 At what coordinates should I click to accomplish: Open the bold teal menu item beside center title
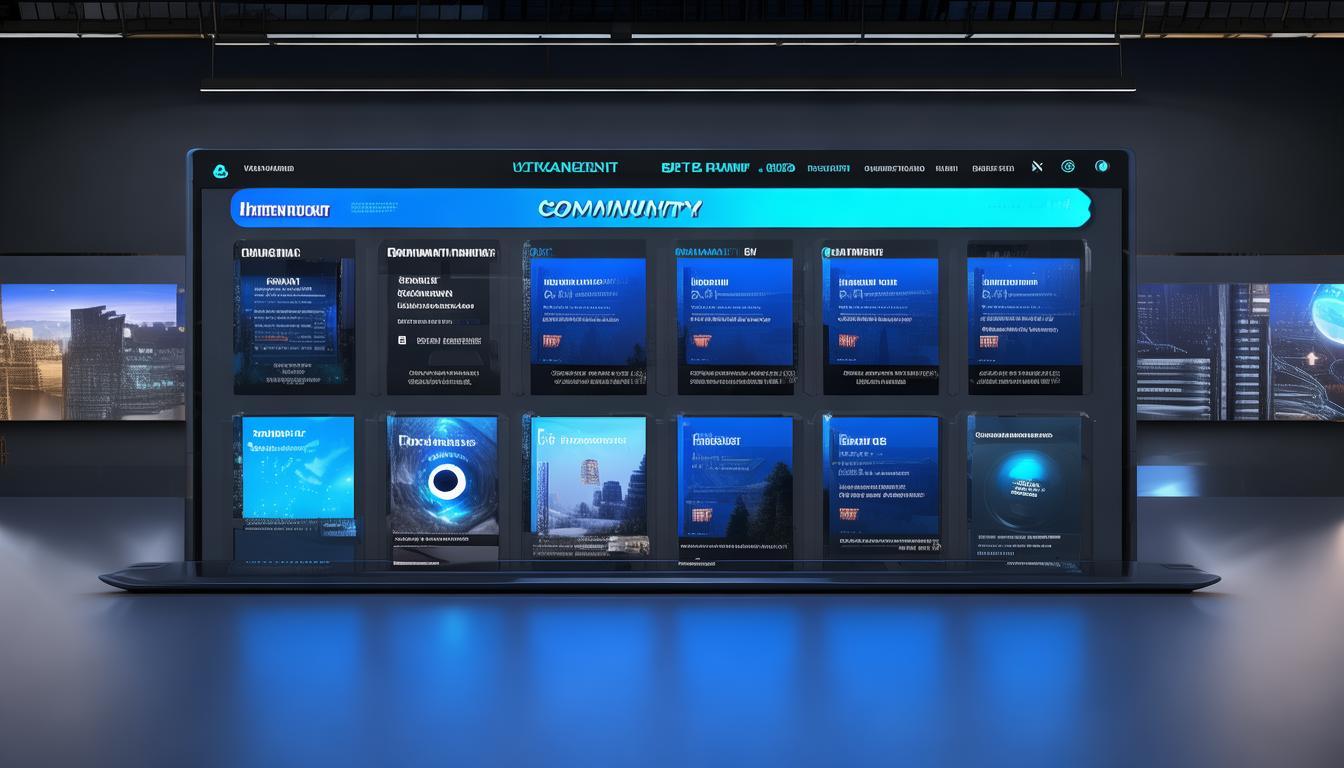pos(705,168)
